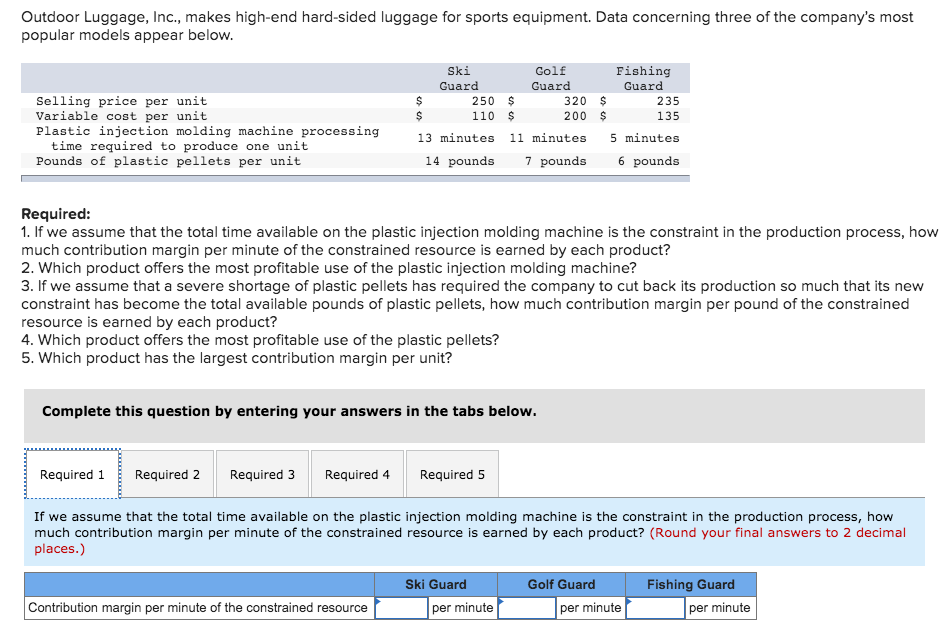Select the Ski Guard column header
The image size is (944, 630).
click(435, 584)
